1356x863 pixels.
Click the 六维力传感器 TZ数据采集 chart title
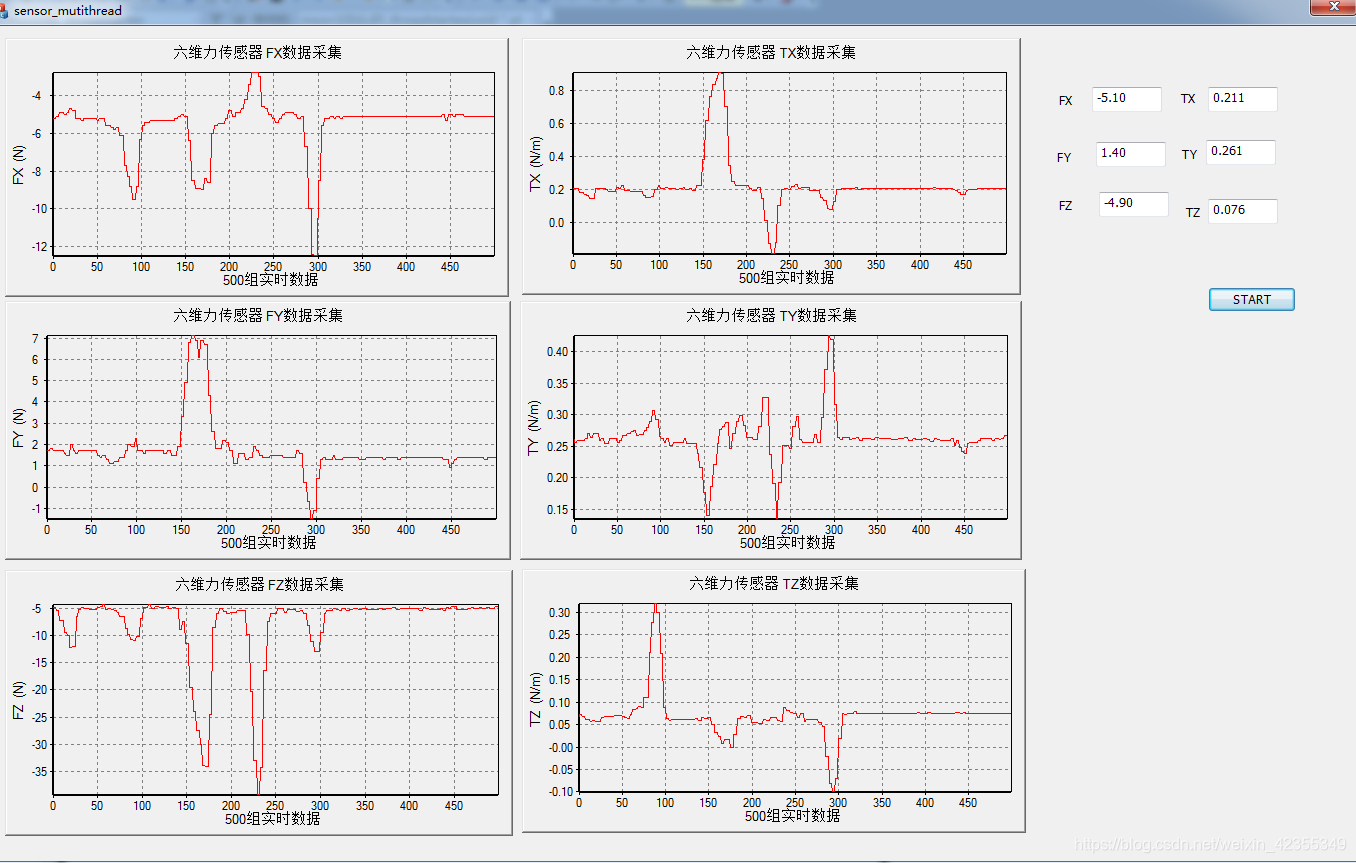pyautogui.click(x=774, y=583)
